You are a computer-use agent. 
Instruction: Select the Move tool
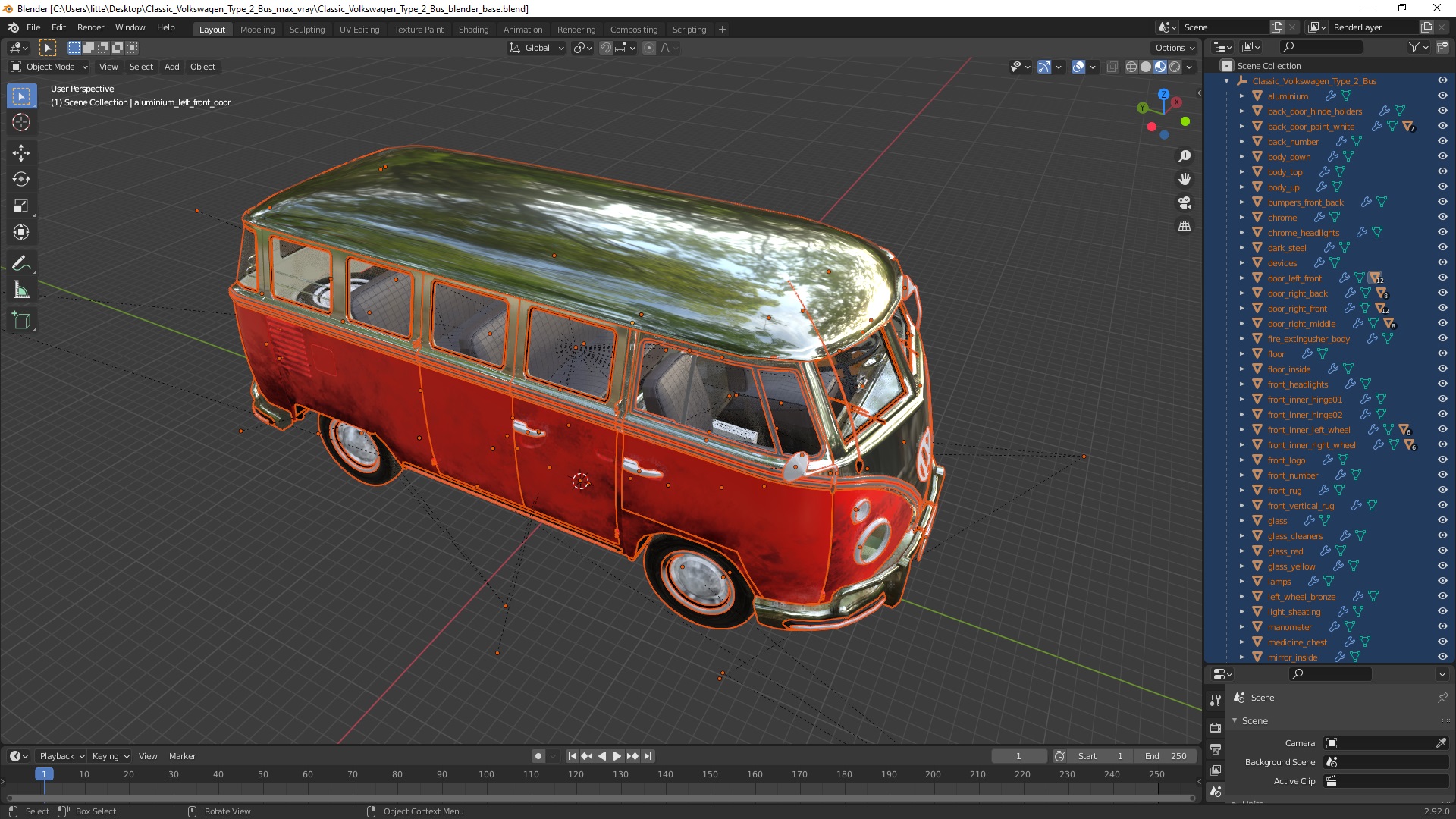(21, 152)
